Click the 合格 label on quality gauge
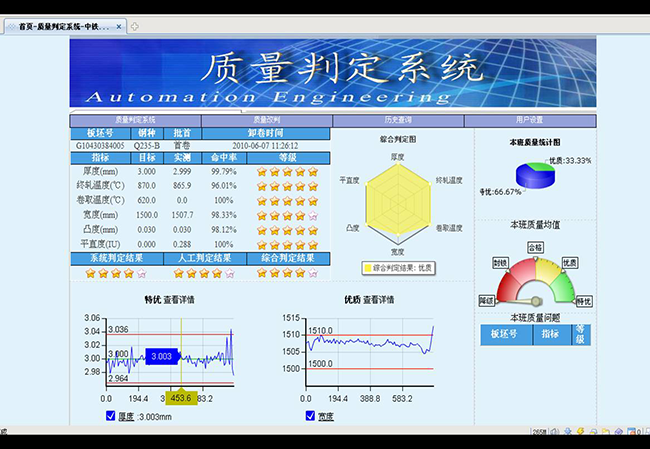This screenshot has height=449, width=650. [535, 248]
